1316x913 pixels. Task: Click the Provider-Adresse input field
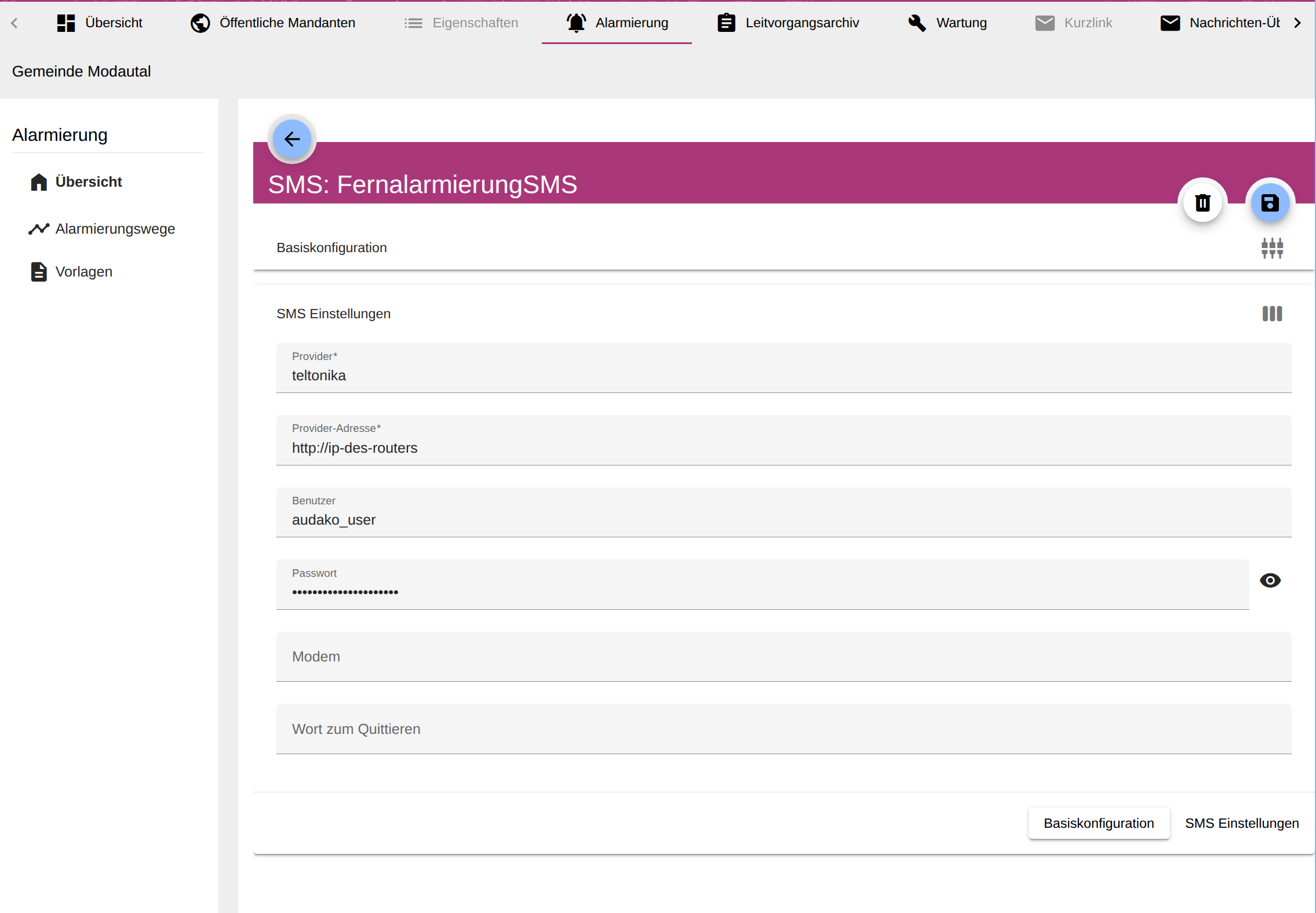[x=783, y=448]
